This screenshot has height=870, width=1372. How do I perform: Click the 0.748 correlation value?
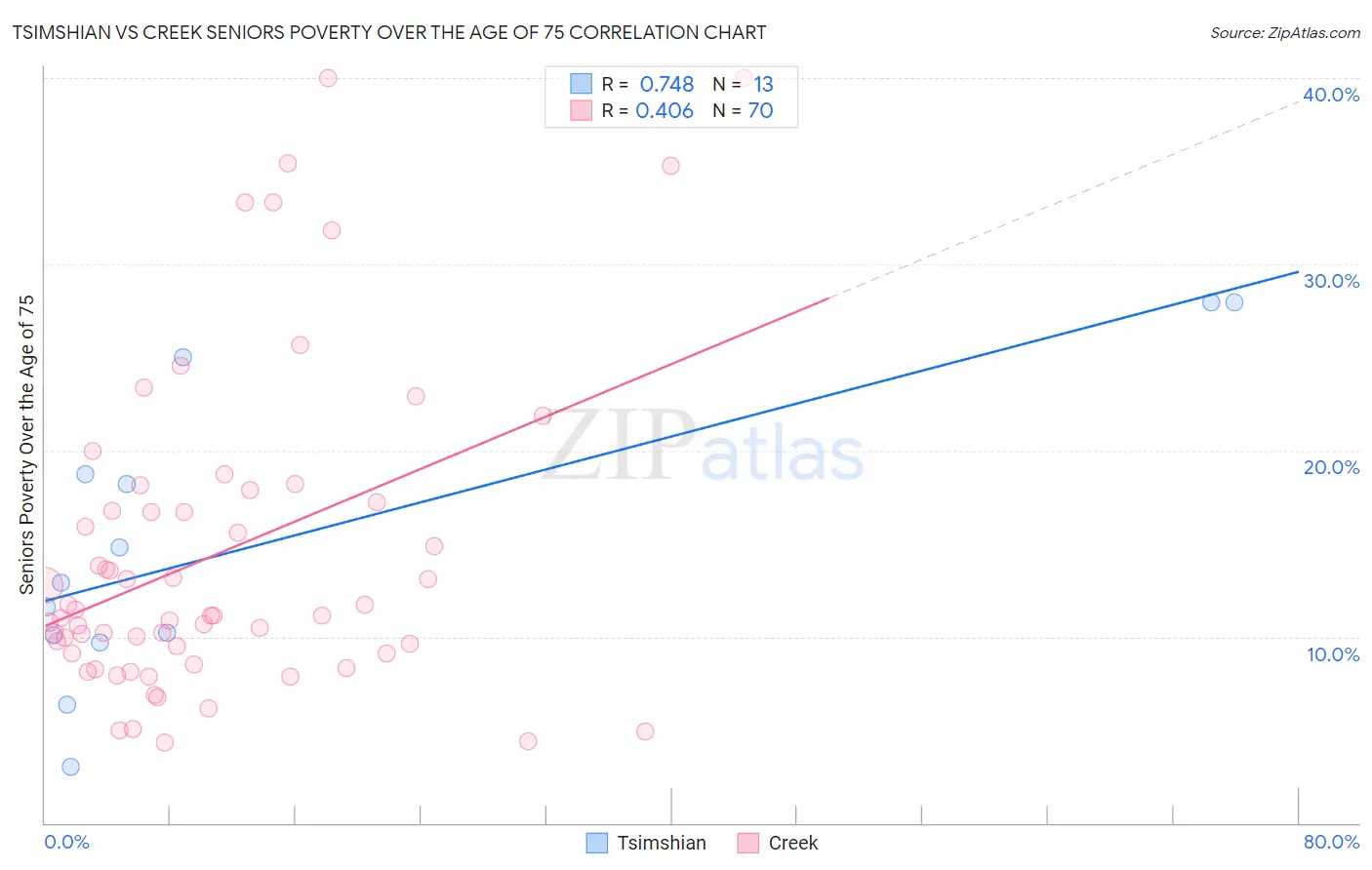point(666,84)
